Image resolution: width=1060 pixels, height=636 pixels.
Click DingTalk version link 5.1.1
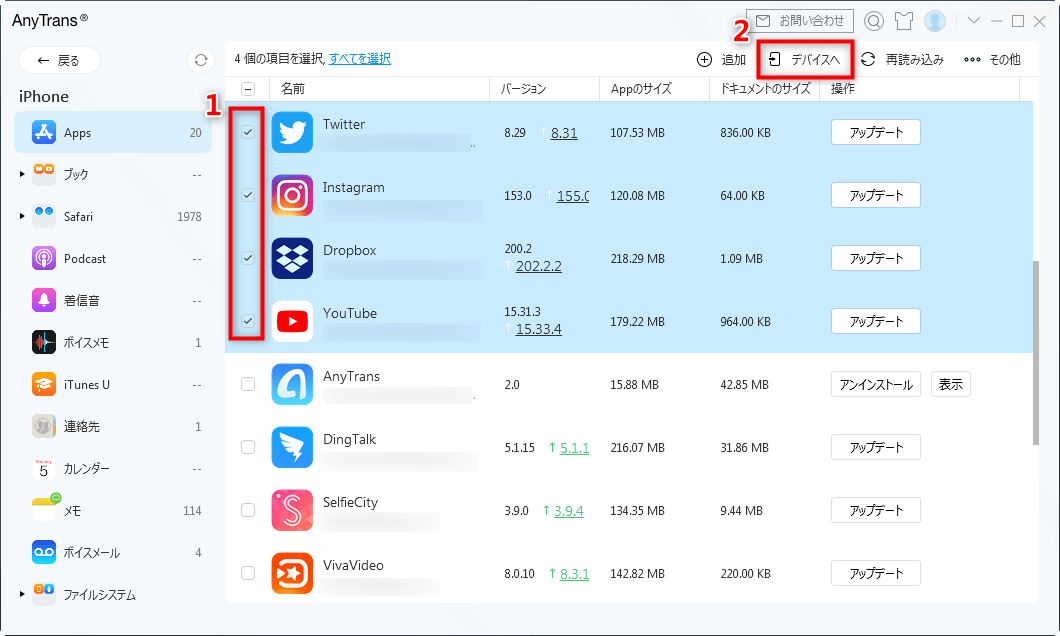pos(574,447)
